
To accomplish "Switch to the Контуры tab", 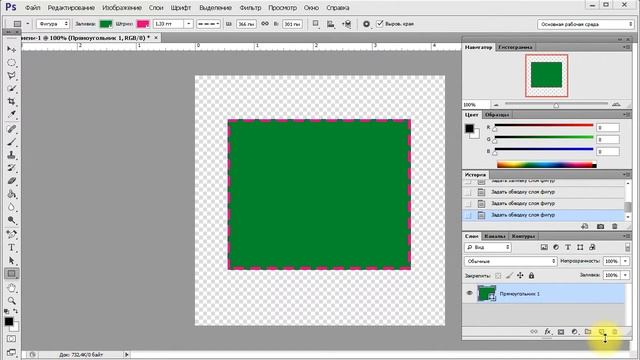I will pos(523,236).
